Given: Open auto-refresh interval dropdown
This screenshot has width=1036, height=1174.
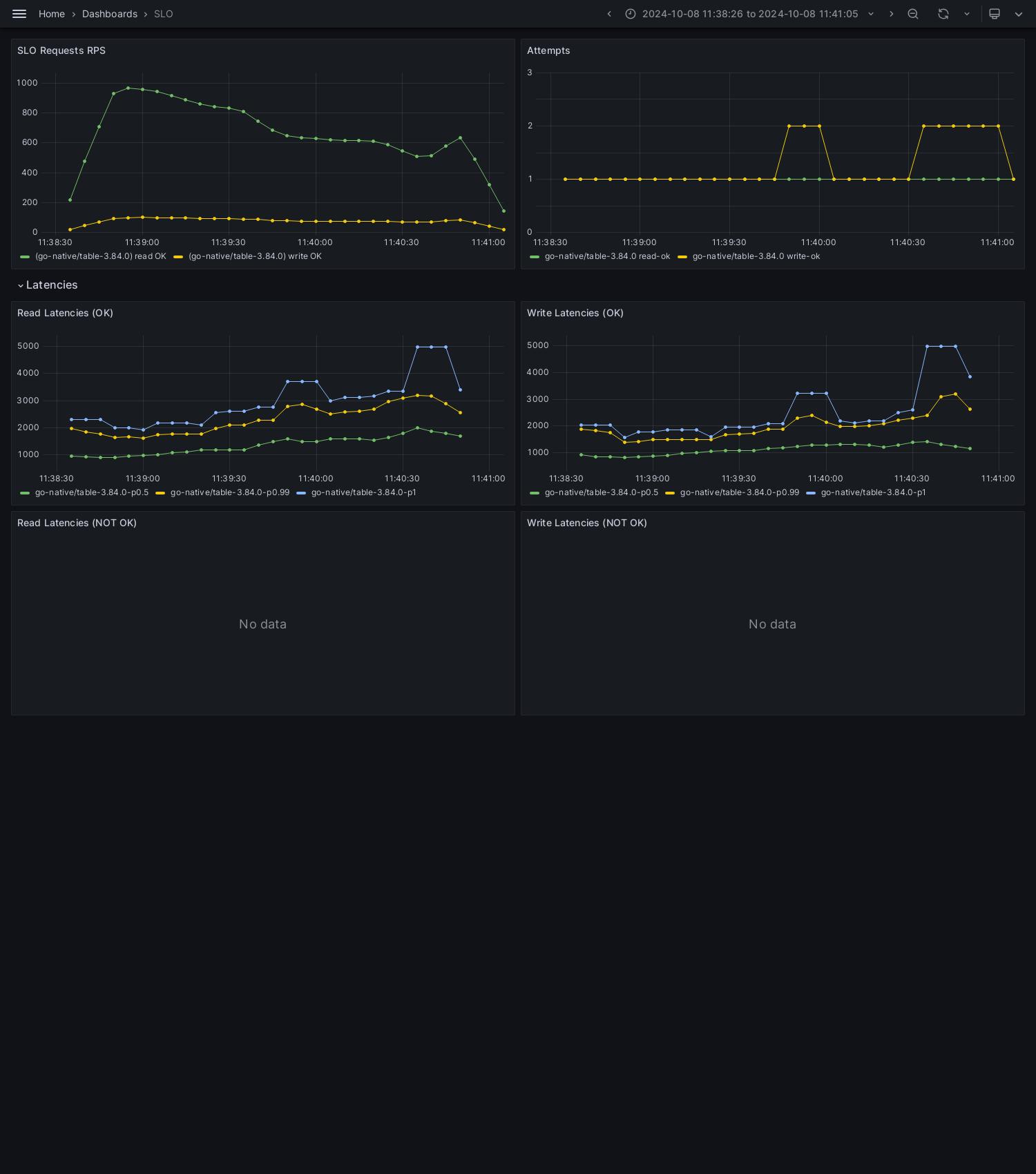Looking at the screenshot, I should [x=967, y=14].
